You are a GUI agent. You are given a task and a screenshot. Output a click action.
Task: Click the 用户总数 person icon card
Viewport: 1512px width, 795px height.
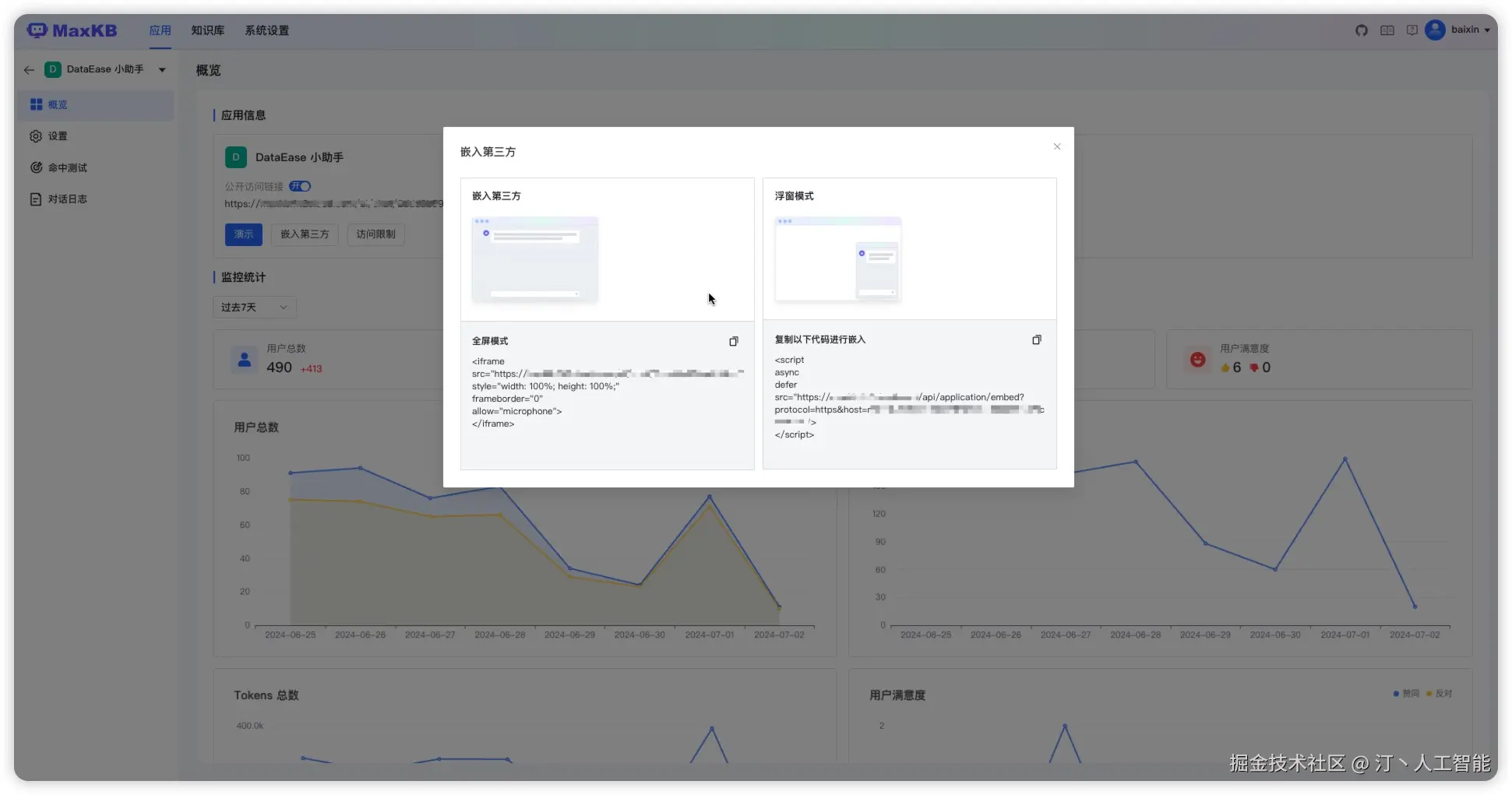point(245,360)
